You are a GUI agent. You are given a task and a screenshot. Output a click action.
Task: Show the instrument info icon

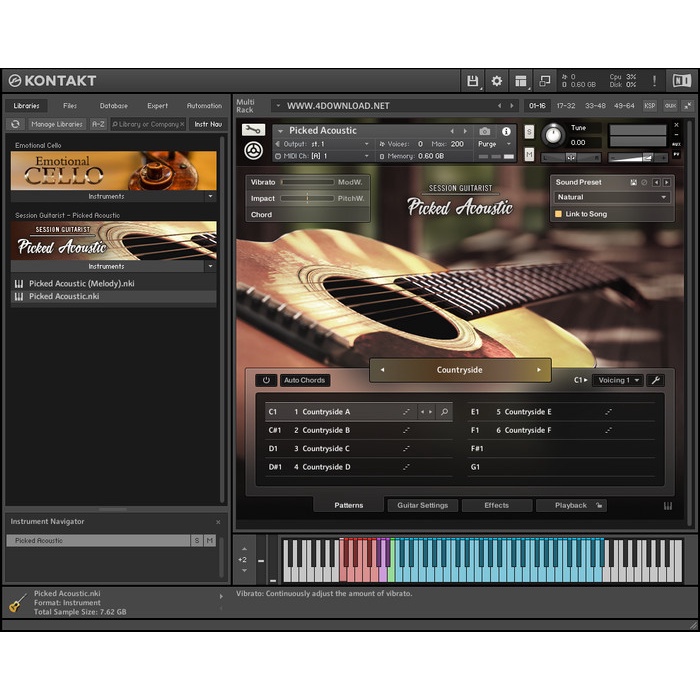[x=506, y=131]
